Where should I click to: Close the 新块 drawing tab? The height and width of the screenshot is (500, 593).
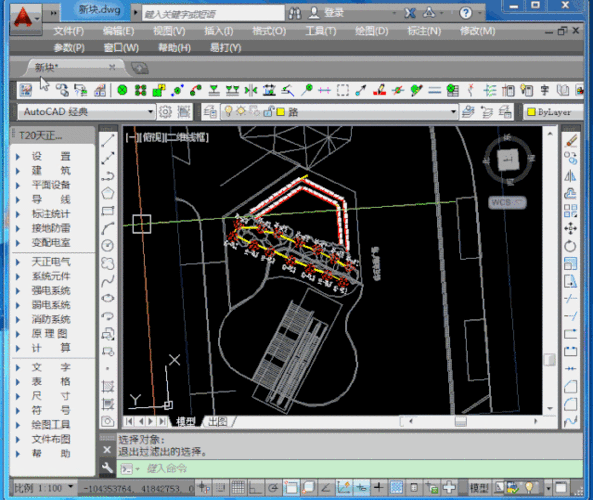[112, 67]
